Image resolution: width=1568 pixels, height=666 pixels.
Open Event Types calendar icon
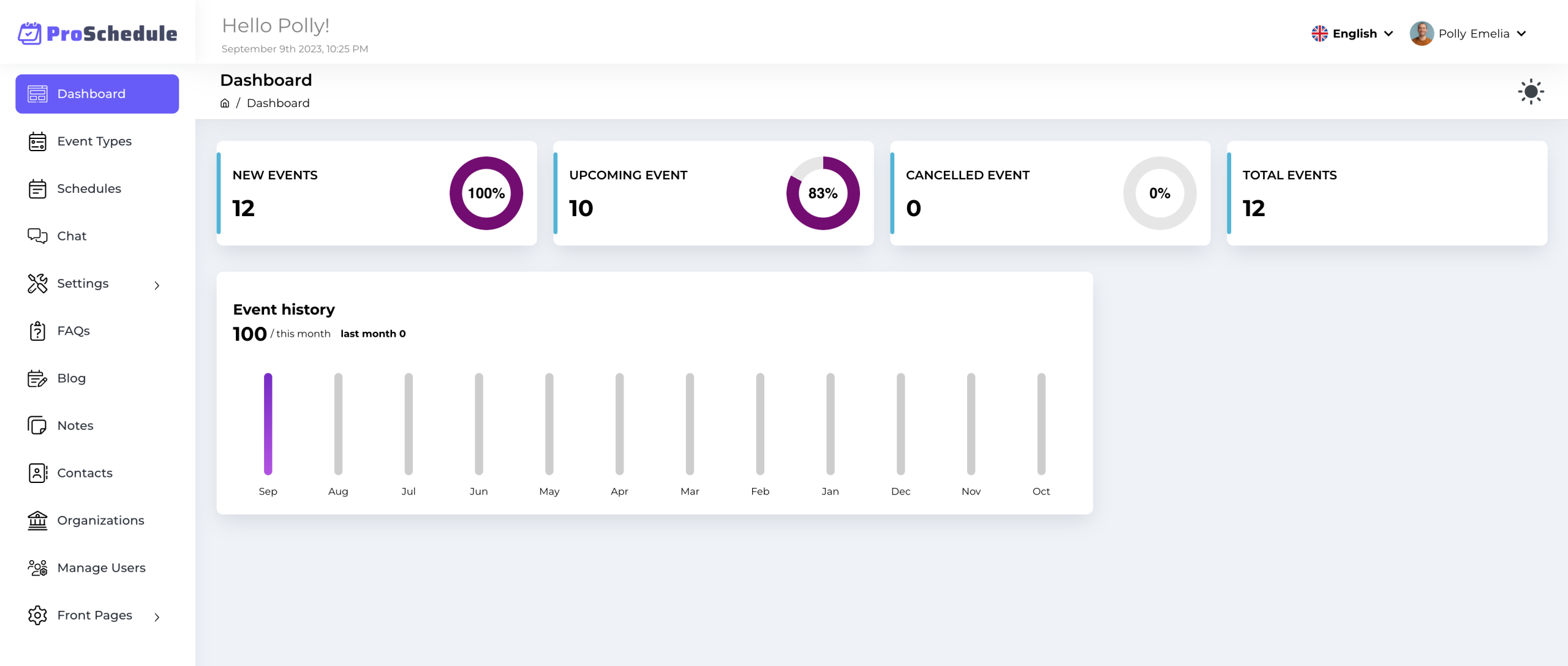click(x=37, y=141)
